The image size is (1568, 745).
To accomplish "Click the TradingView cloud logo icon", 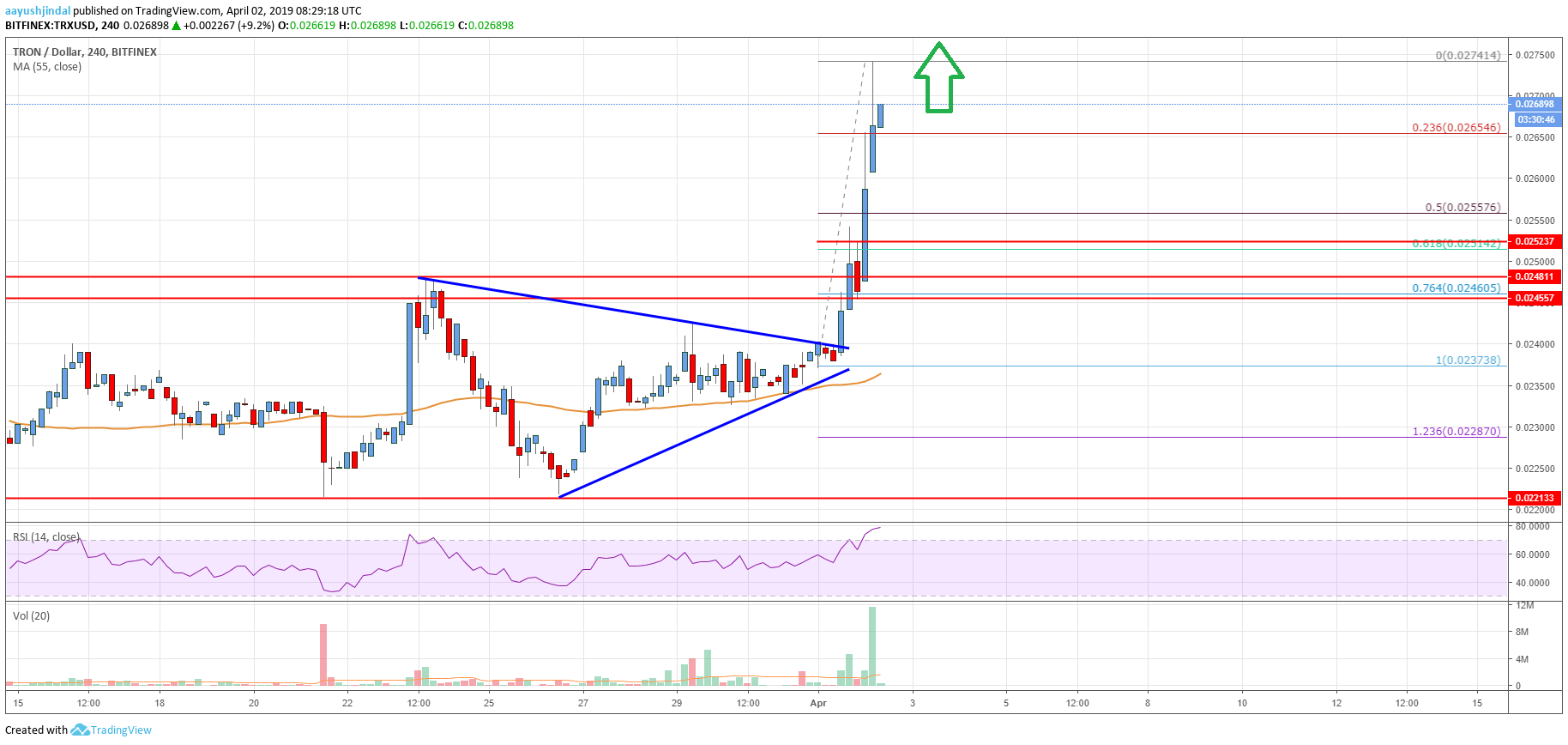I will (80, 730).
